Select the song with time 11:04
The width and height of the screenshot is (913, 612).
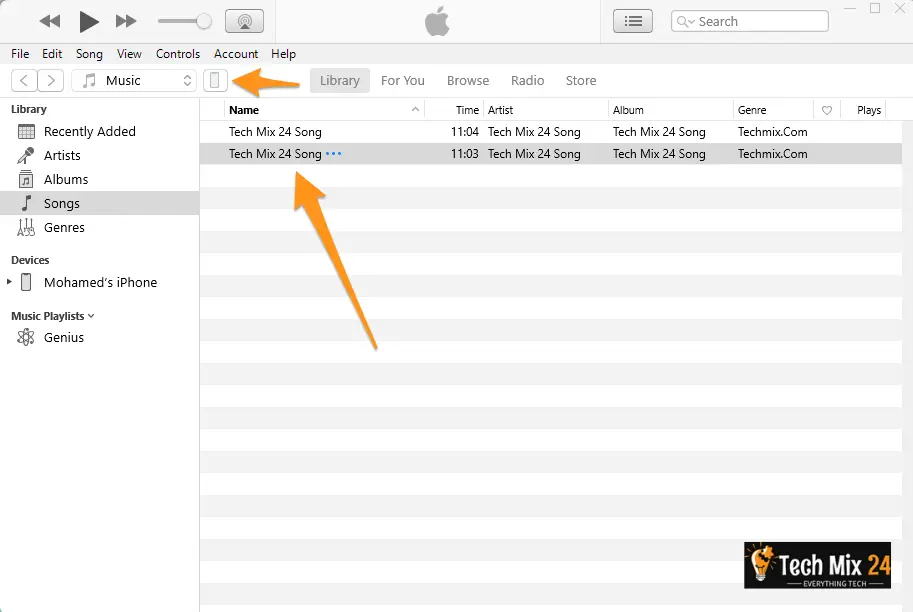click(551, 132)
